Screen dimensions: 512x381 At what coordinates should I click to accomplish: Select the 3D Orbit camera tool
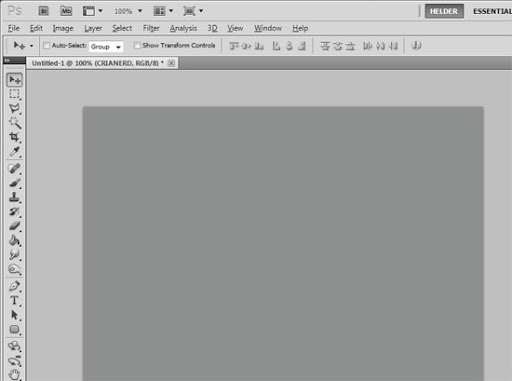pyautogui.click(x=14, y=361)
